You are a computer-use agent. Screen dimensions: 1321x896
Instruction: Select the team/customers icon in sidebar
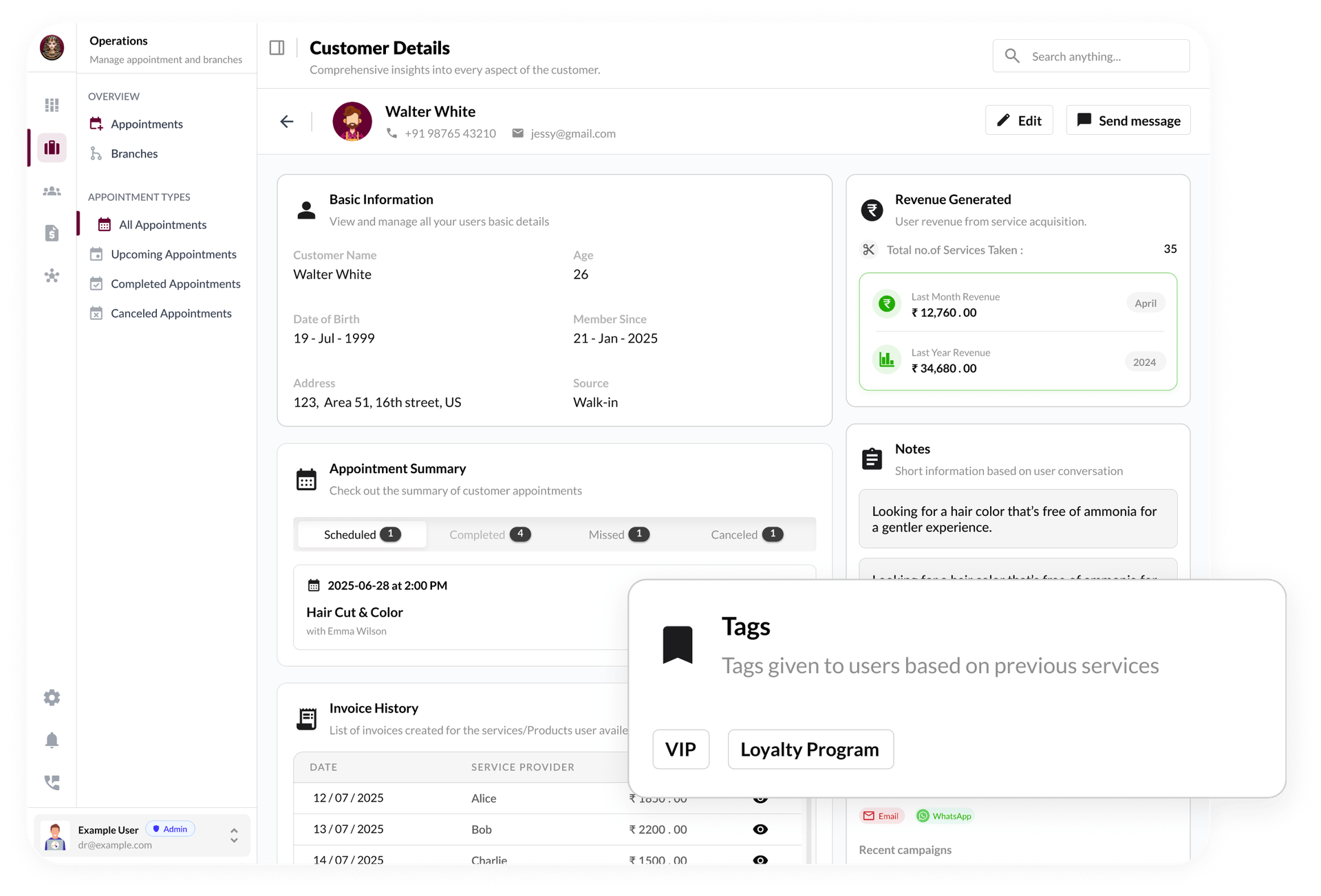tap(52, 190)
